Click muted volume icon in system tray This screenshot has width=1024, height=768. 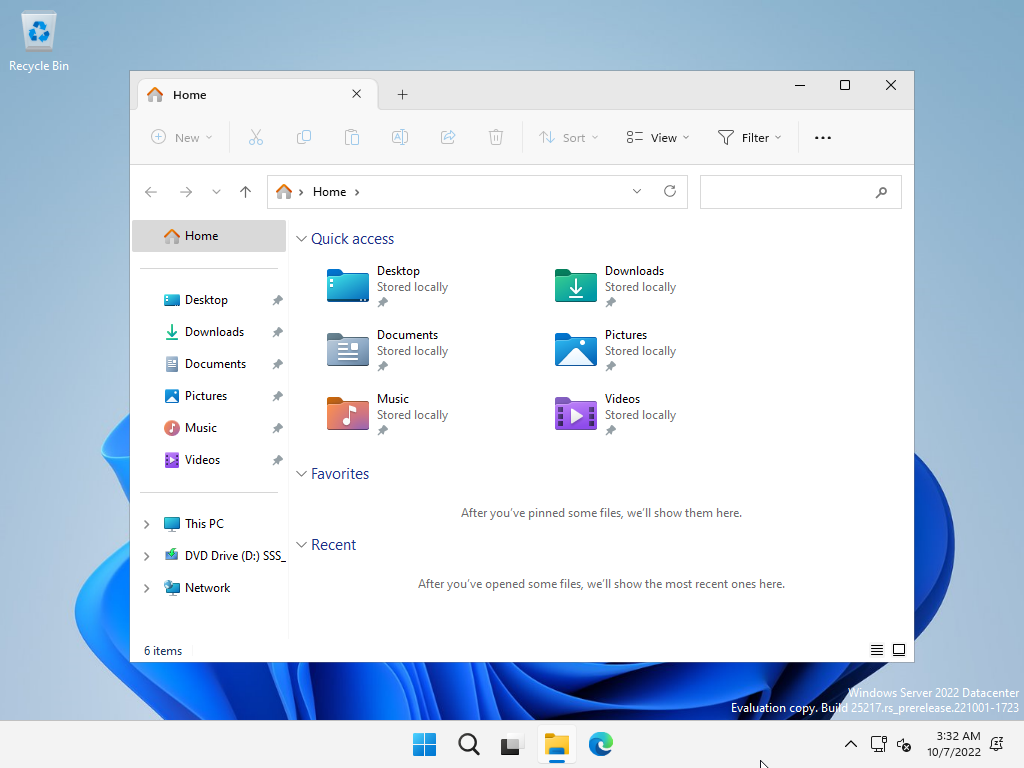pyautogui.click(x=904, y=744)
